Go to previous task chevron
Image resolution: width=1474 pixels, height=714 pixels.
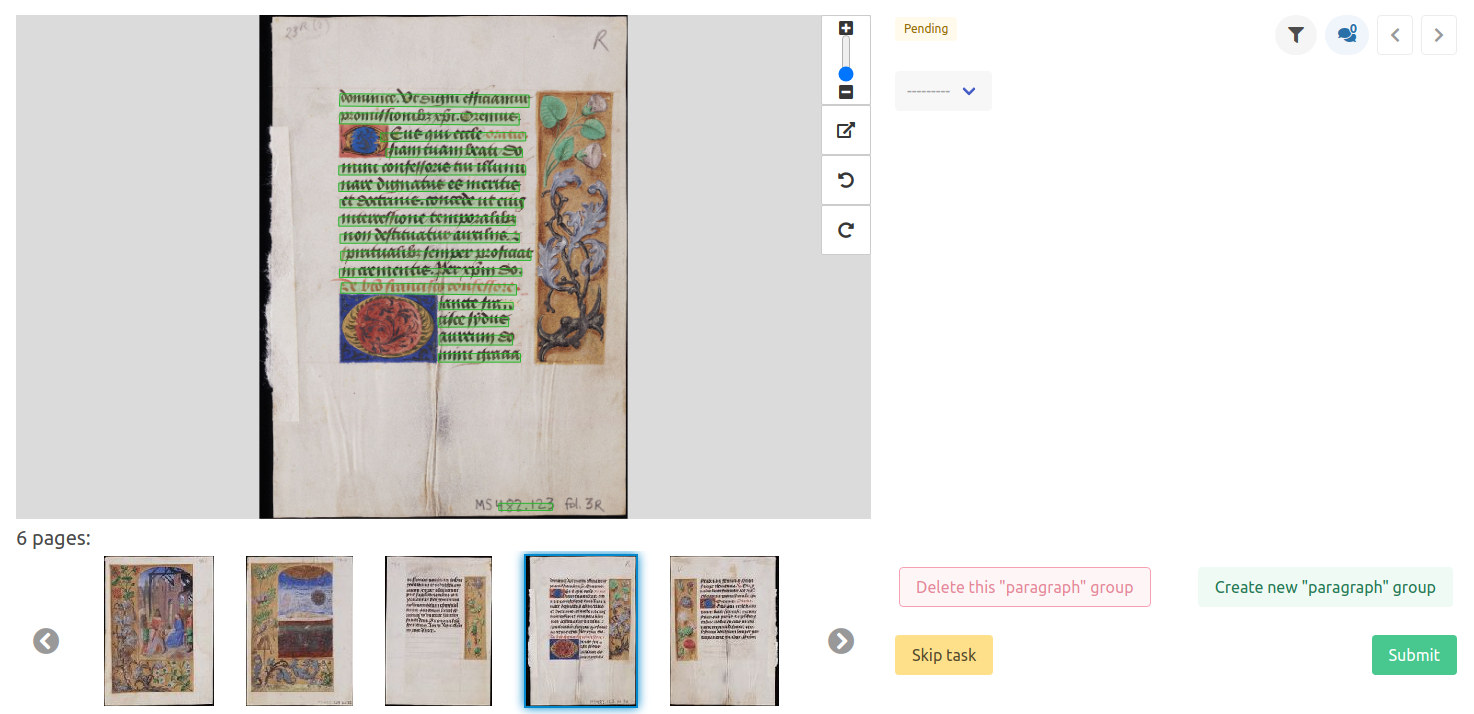pyautogui.click(x=1395, y=35)
